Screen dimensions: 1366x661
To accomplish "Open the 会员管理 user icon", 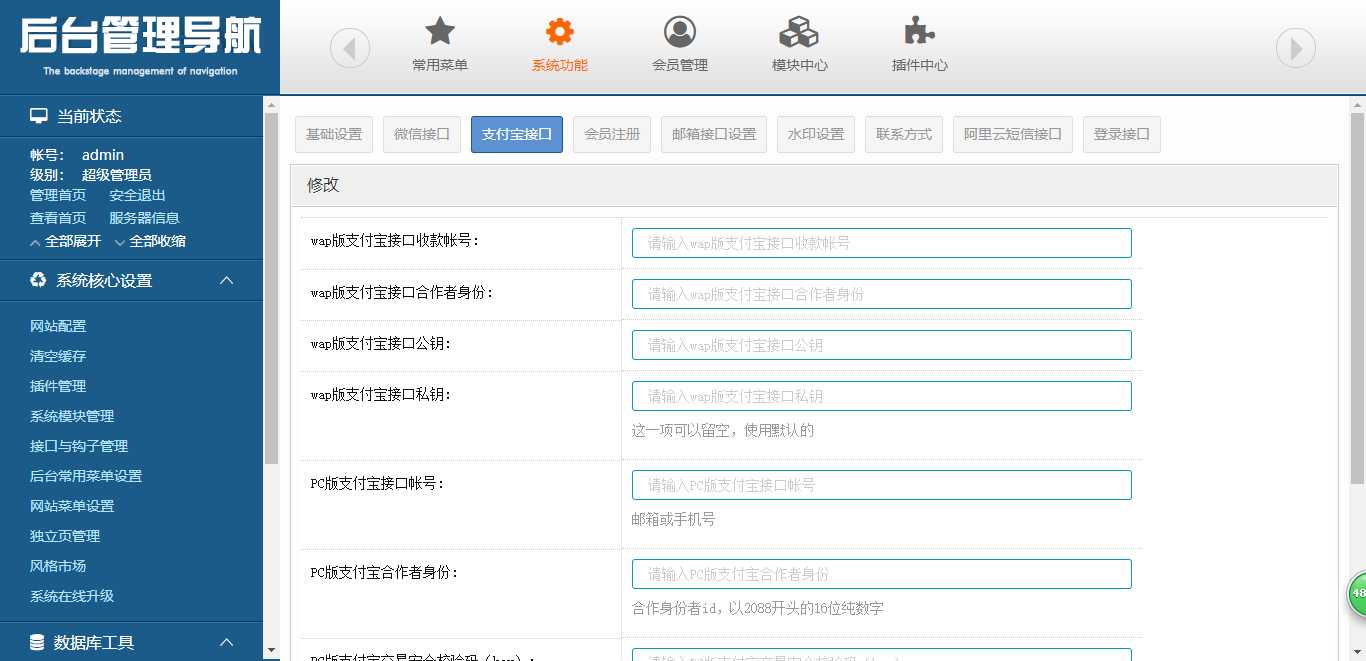I will [680, 32].
